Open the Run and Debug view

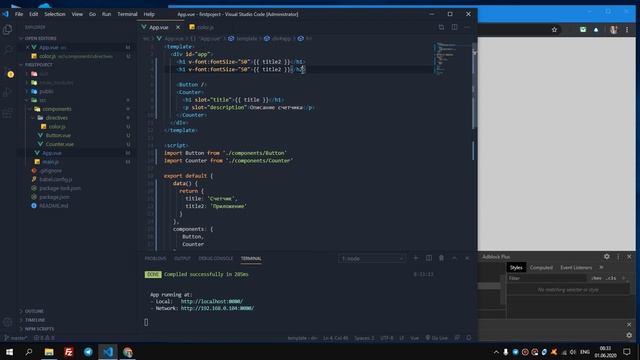[7, 93]
